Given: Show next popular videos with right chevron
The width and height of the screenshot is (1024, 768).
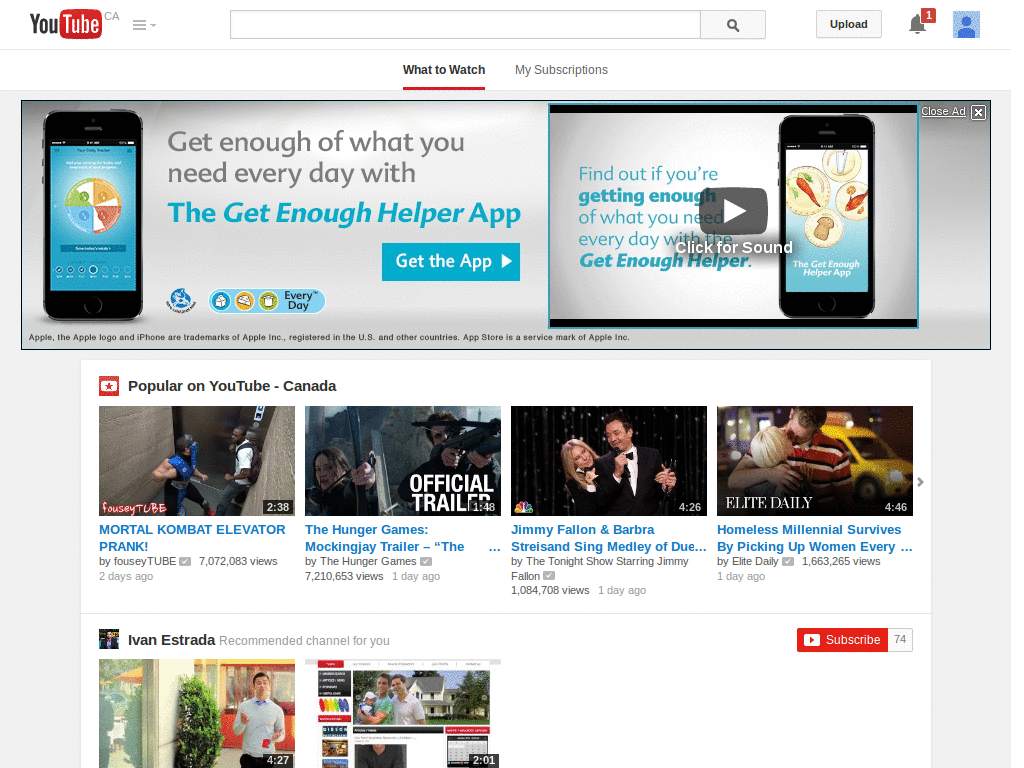Looking at the screenshot, I should pos(920,482).
